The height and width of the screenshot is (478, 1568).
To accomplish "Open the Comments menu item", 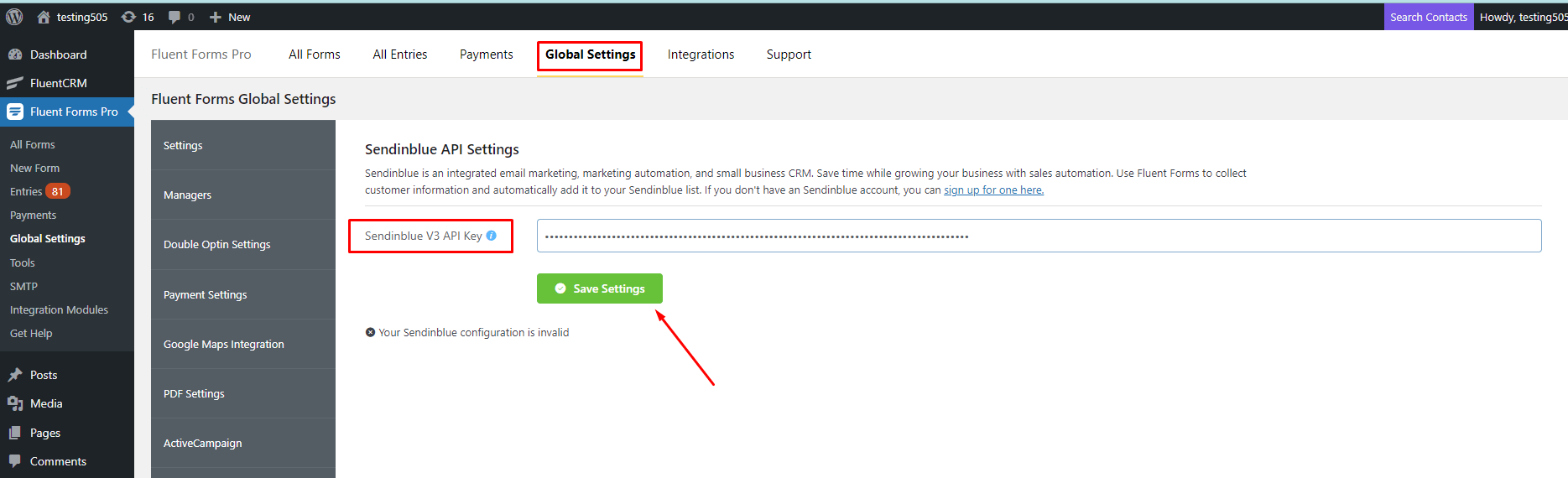I will point(59,461).
